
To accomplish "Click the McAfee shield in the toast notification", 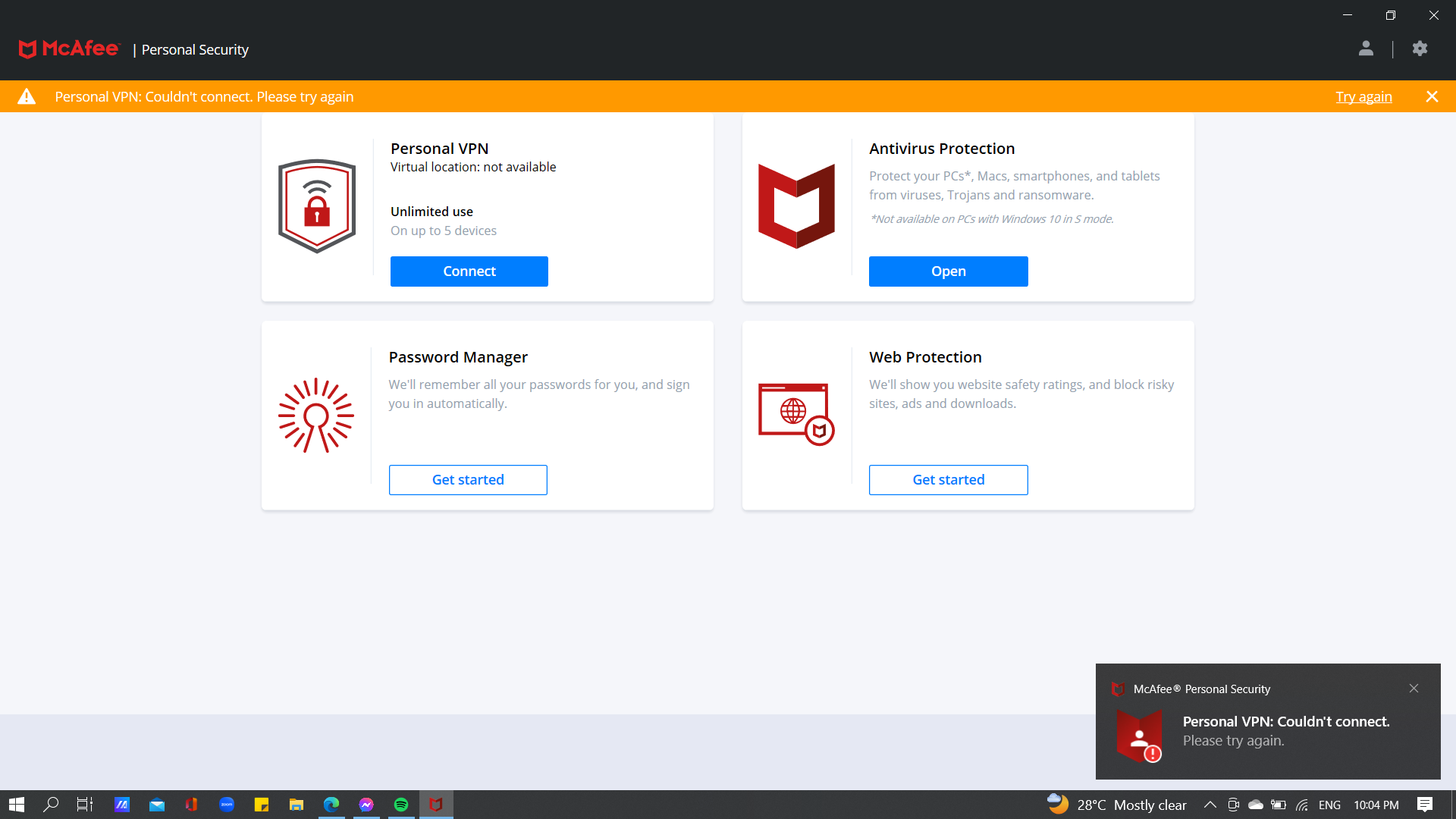I will (1139, 736).
